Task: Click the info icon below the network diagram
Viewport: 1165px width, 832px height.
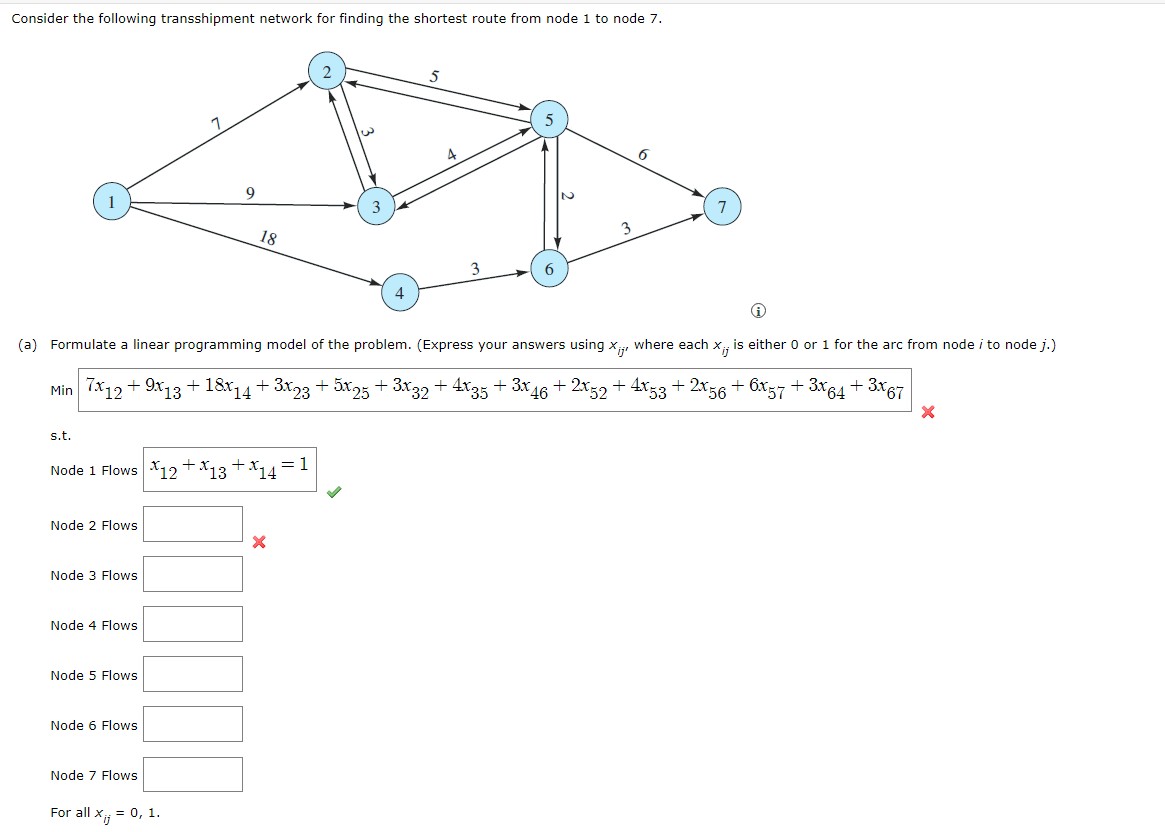Action: click(758, 311)
